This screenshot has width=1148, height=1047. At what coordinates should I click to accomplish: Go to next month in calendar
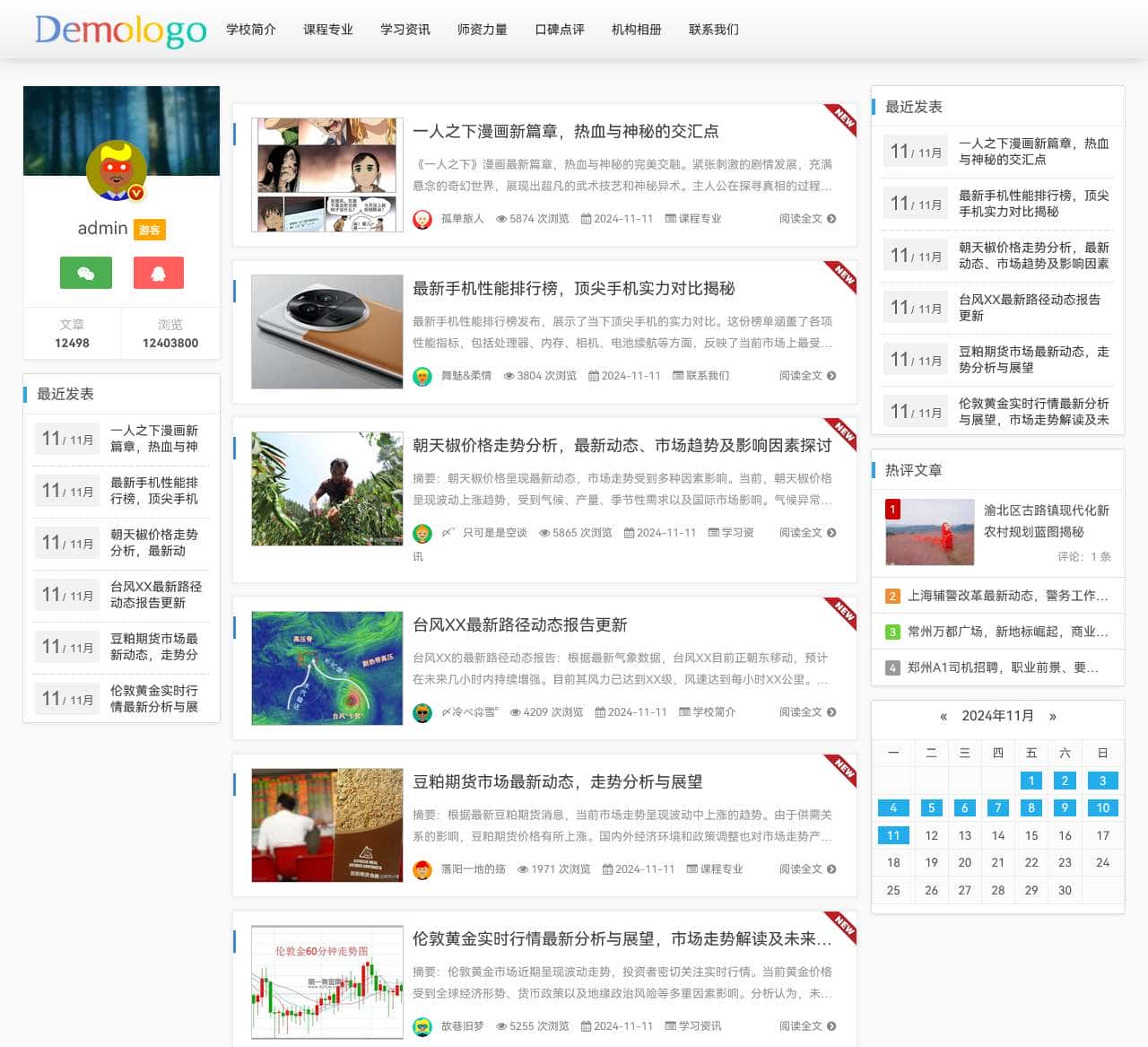click(1053, 716)
